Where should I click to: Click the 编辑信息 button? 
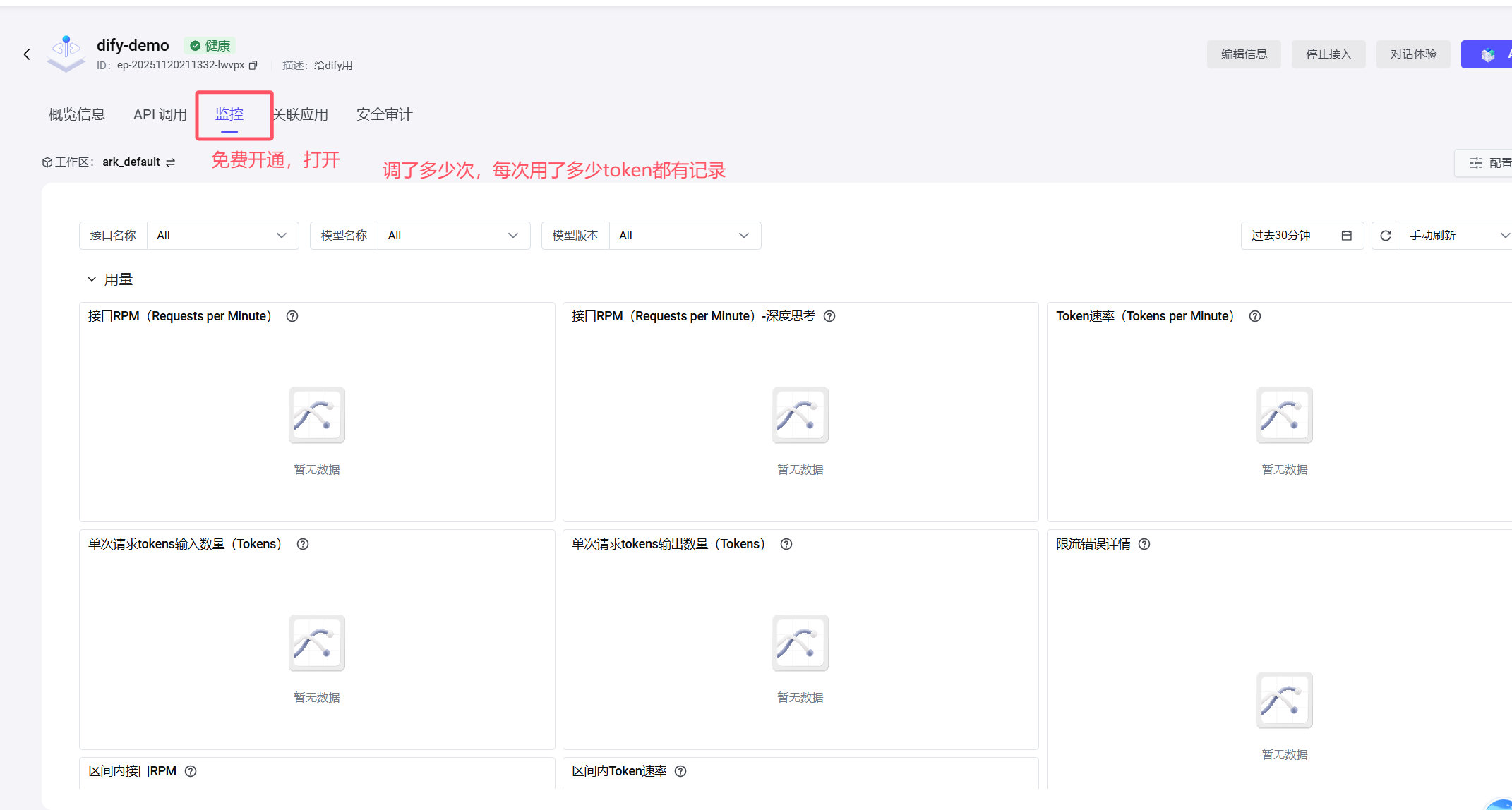[1244, 54]
